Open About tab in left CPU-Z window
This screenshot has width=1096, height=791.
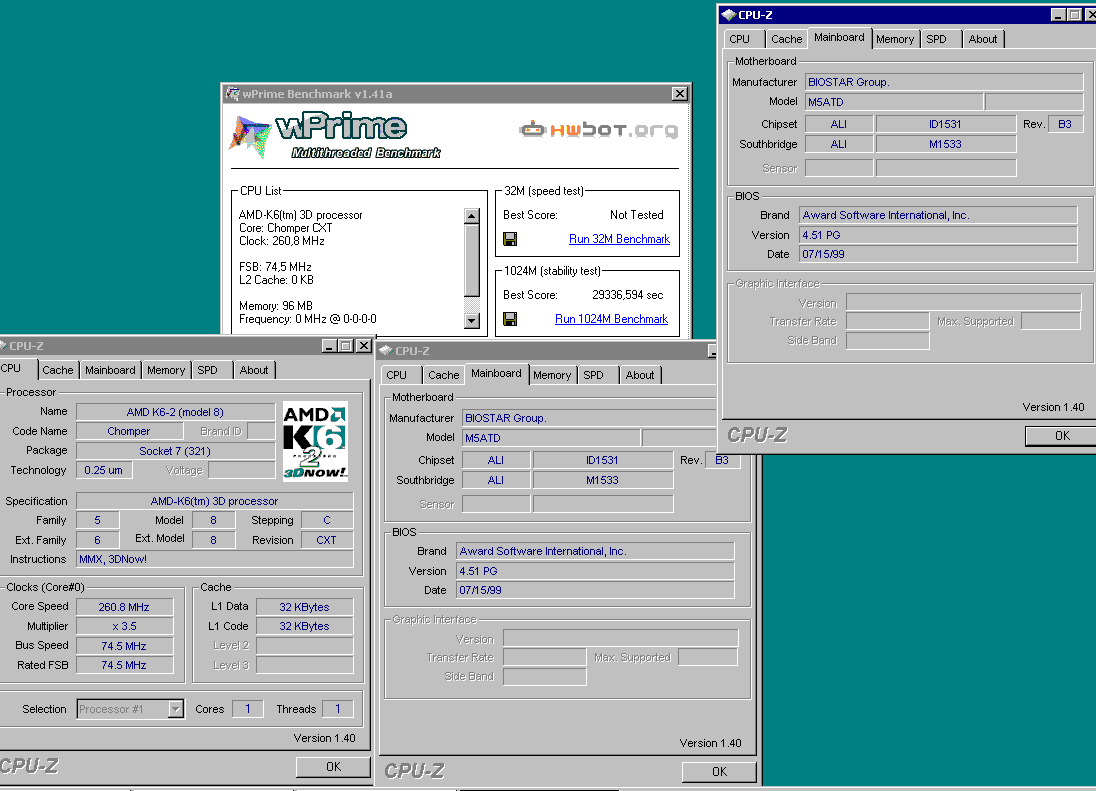(x=254, y=370)
